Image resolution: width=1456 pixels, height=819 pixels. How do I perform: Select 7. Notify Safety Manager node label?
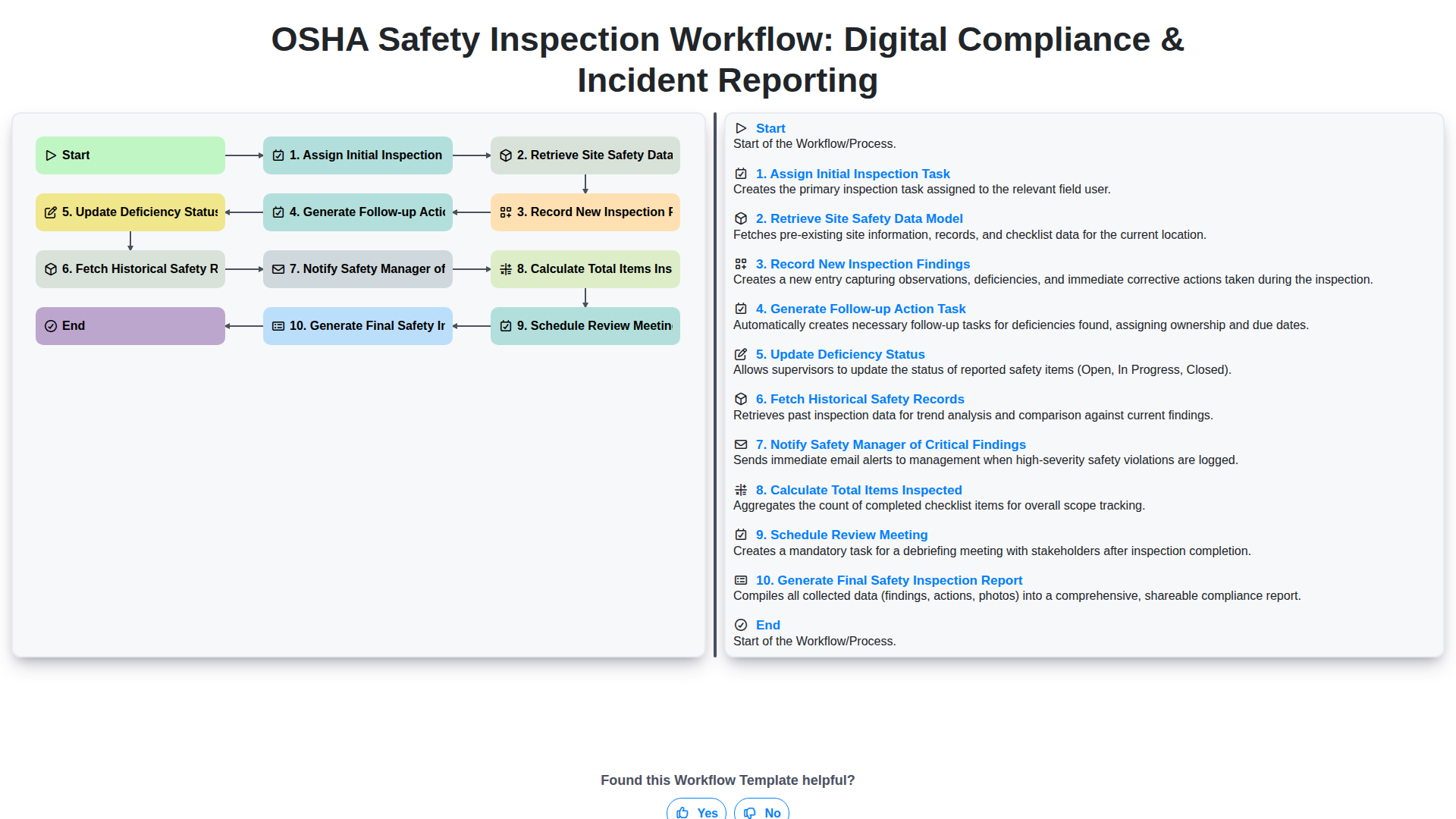point(367,269)
